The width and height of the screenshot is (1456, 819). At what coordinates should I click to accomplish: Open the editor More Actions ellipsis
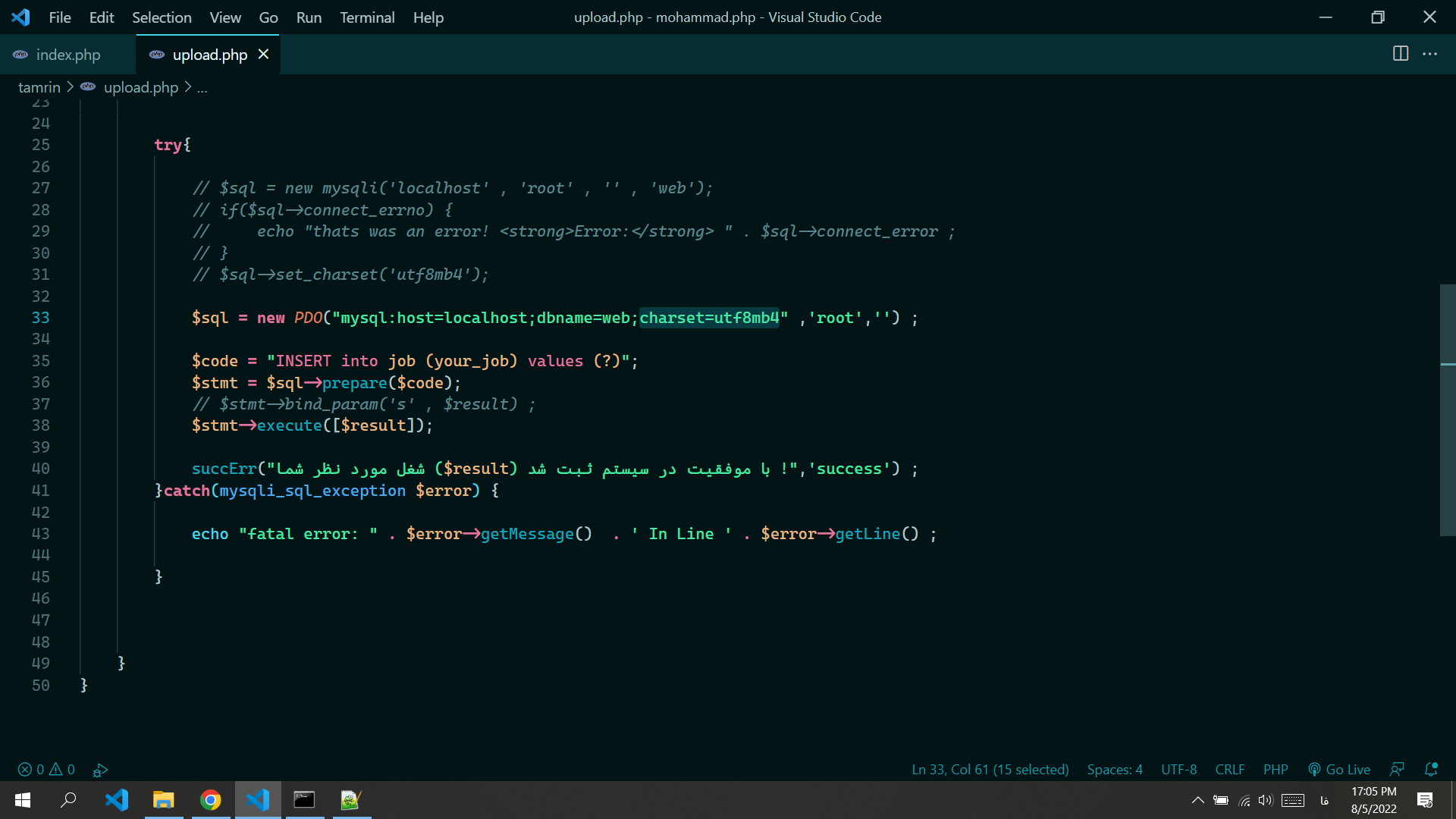pos(1430,54)
